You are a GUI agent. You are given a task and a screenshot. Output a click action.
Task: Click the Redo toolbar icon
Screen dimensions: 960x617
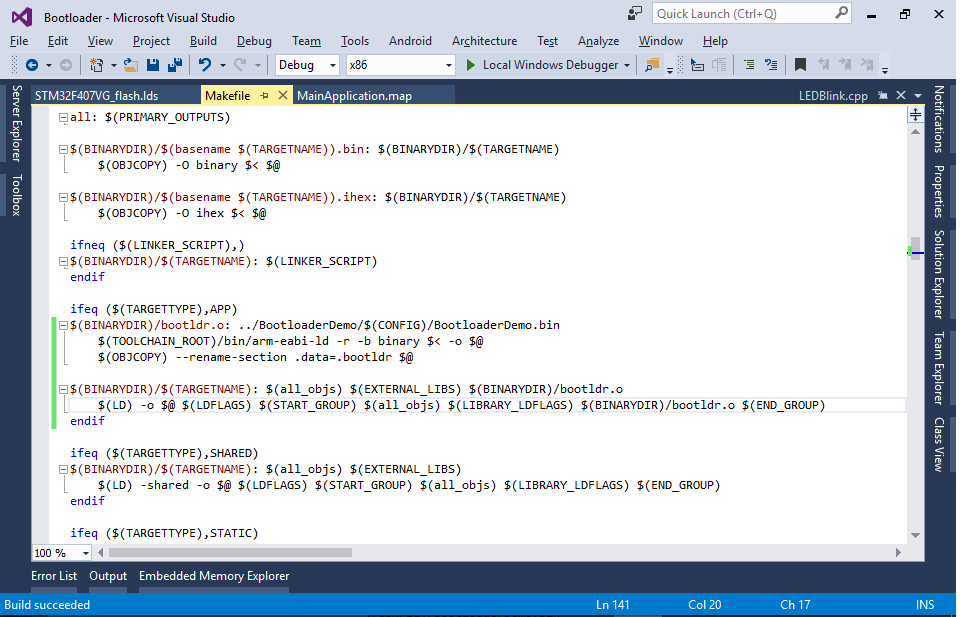[x=240, y=65]
